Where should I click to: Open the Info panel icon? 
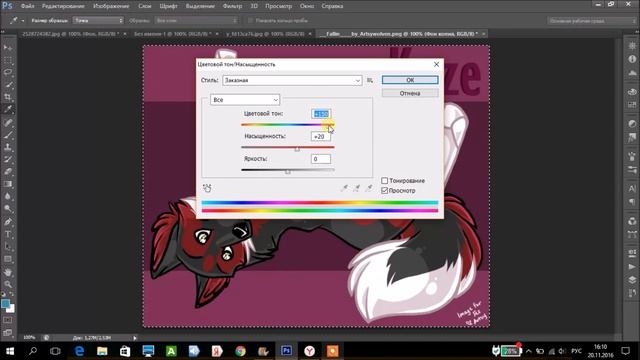point(632,59)
